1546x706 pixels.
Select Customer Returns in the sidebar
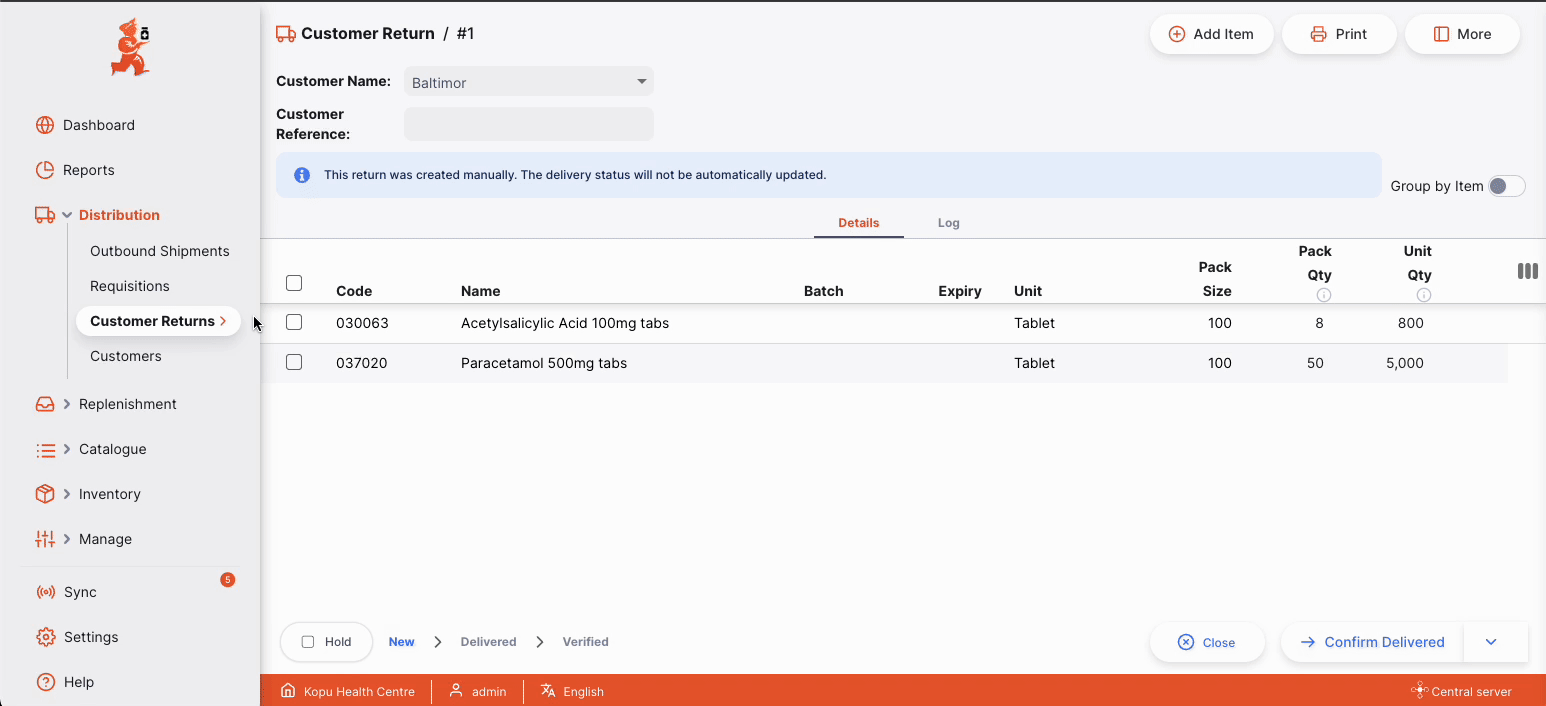(158, 321)
